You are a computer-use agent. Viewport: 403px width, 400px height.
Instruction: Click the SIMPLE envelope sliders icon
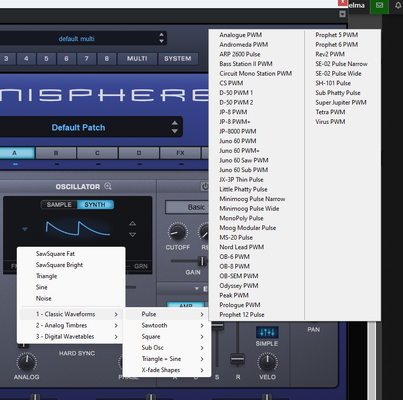(x=267, y=332)
